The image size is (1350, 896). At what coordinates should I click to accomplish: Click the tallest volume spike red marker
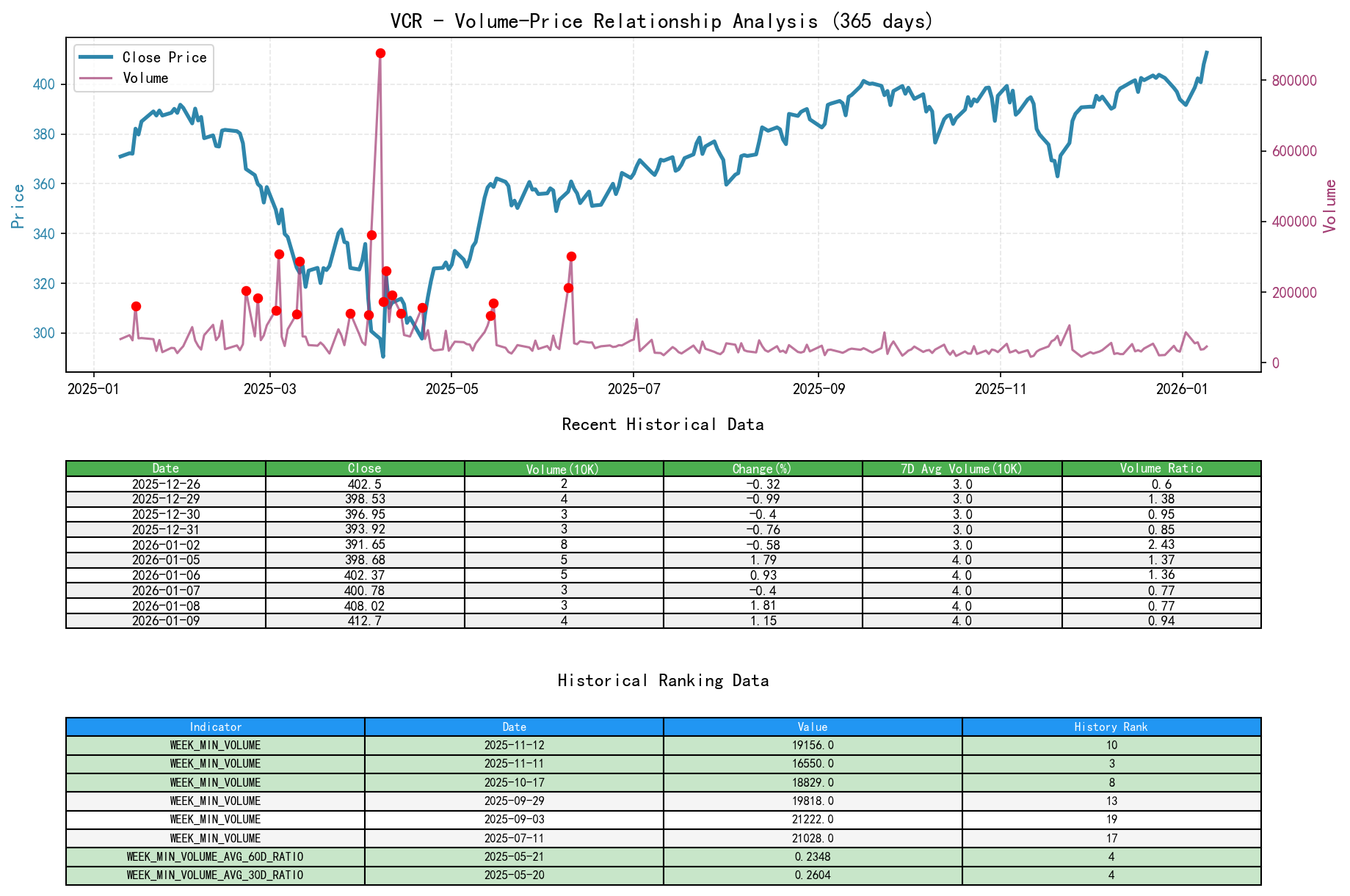[380, 52]
